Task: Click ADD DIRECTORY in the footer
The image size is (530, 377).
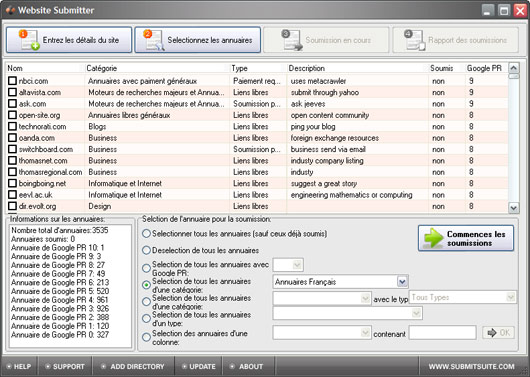Action: pyautogui.click(x=133, y=367)
